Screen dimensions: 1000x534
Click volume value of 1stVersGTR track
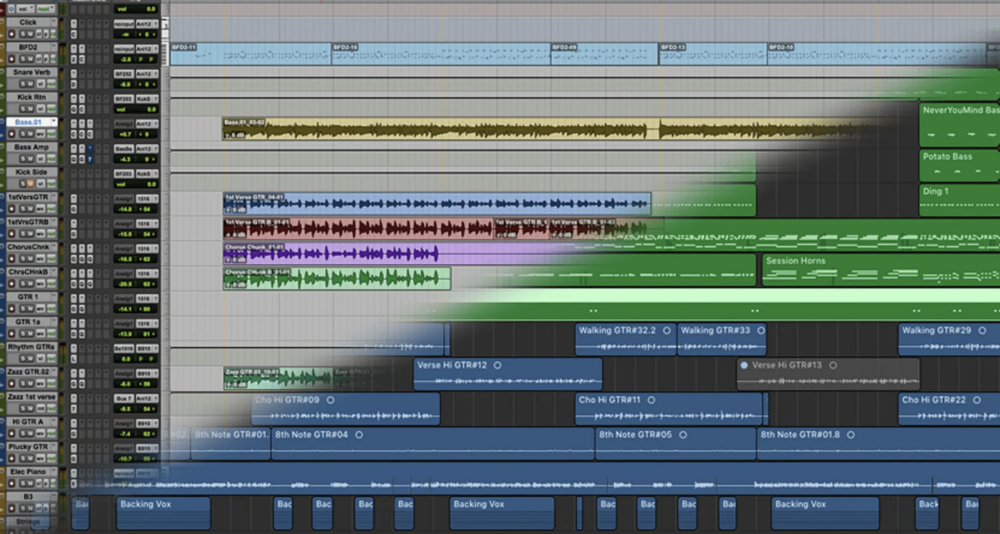[125, 209]
